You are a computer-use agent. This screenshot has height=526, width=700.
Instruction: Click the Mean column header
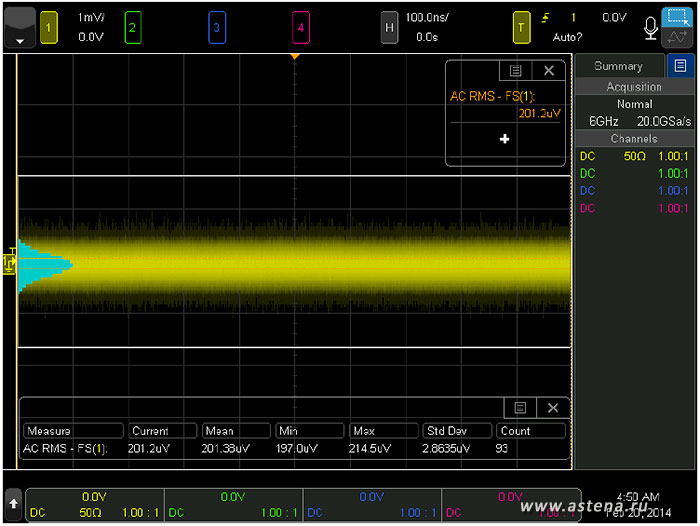pyautogui.click(x=236, y=431)
